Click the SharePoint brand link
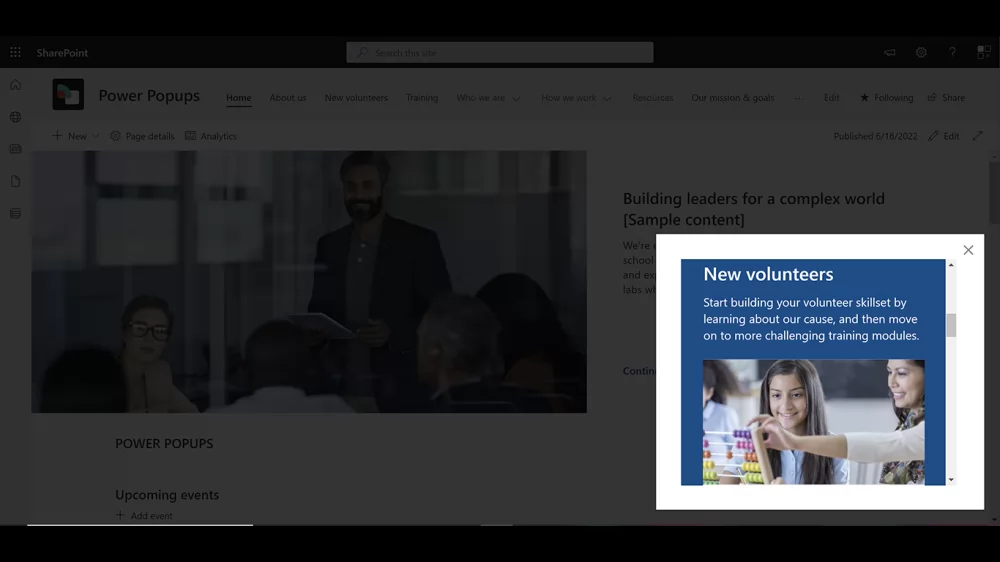Viewport: 1000px width, 562px height. tap(62, 53)
